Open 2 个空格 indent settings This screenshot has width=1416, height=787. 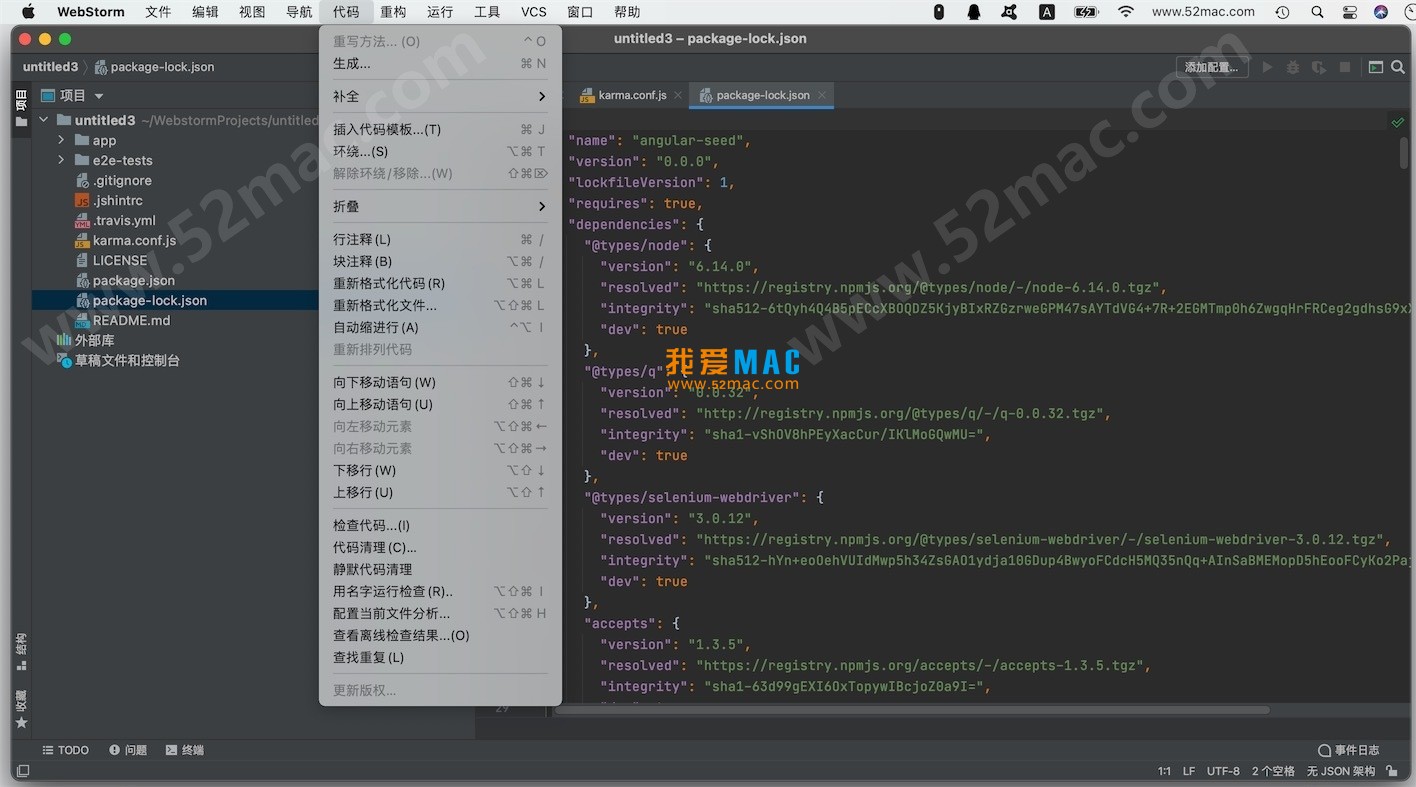(1273, 771)
